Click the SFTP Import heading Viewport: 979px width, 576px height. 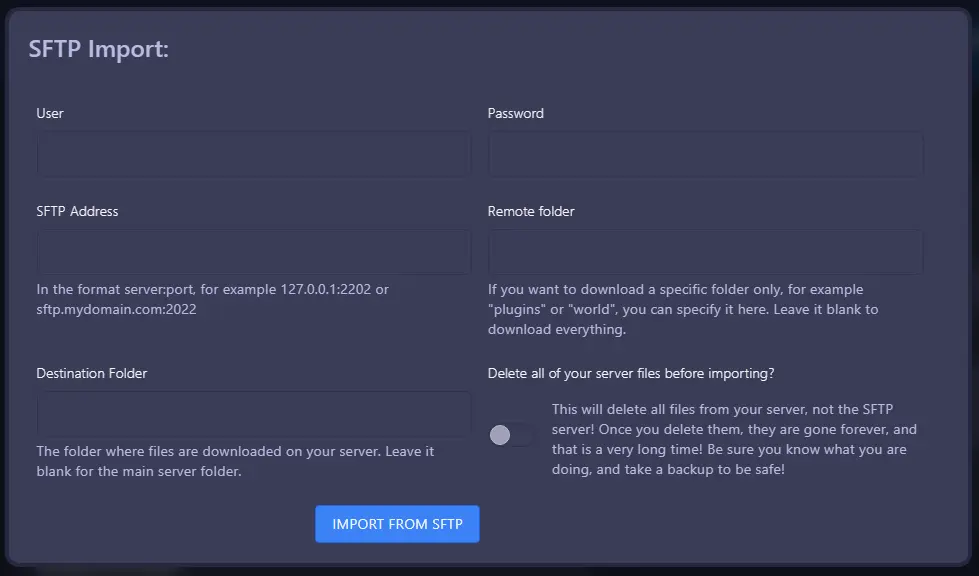pyautogui.click(x=99, y=48)
